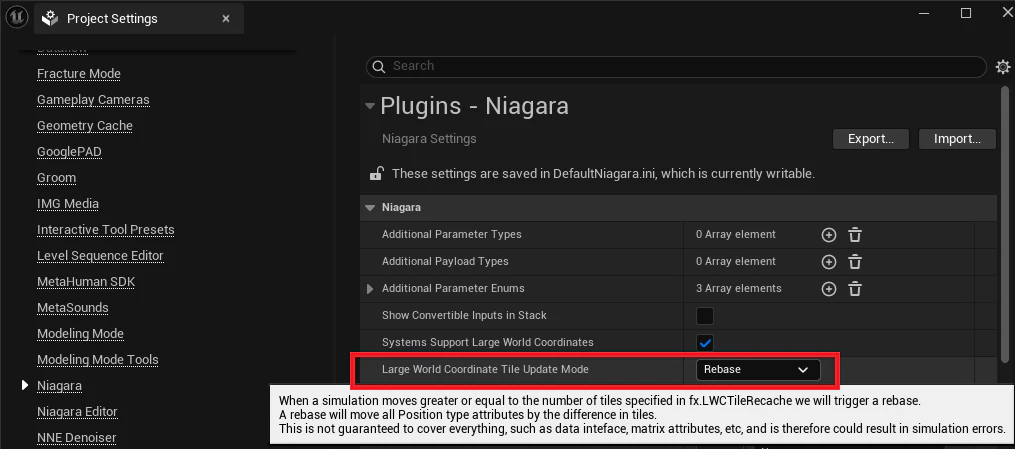Collapse the Plugins - Niagara section
This screenshot has height=449, width=1015.
[370, 106]
